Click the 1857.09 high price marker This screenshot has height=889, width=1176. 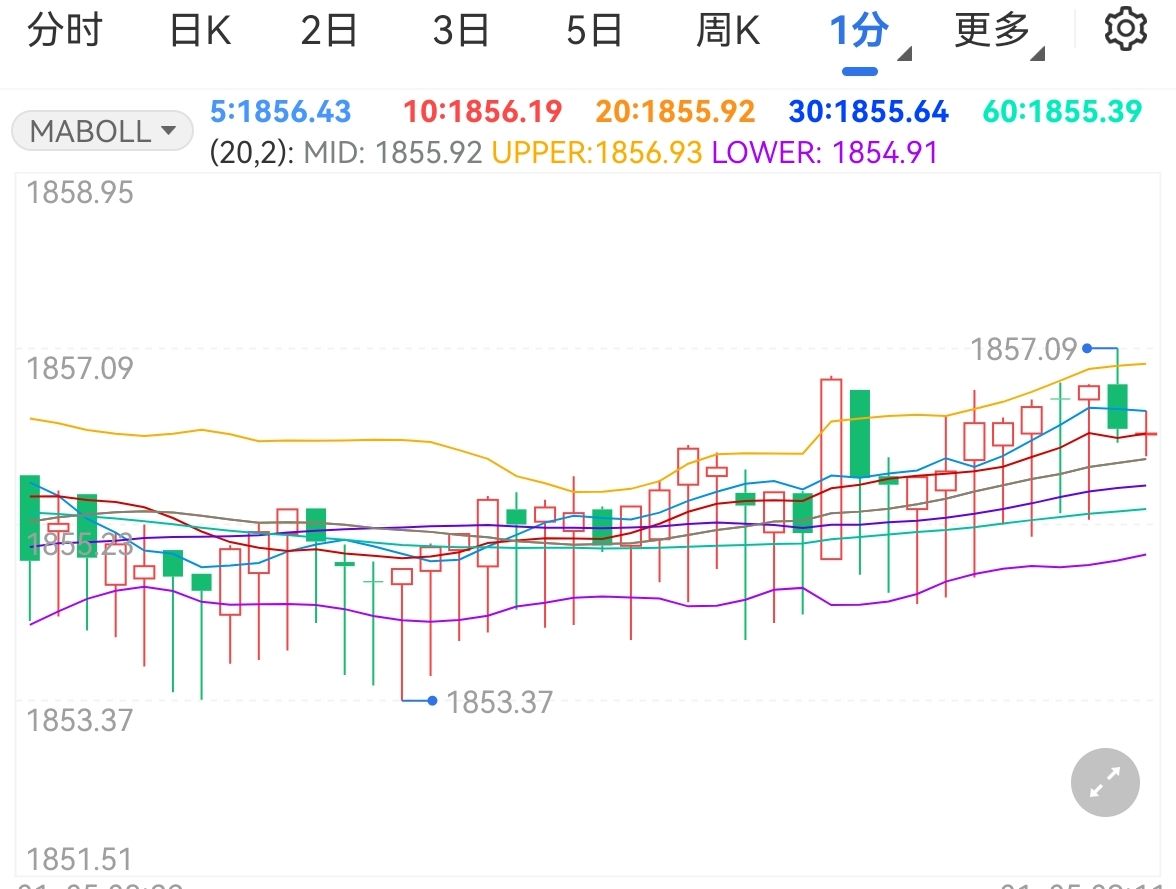[x=1024, y=349]
